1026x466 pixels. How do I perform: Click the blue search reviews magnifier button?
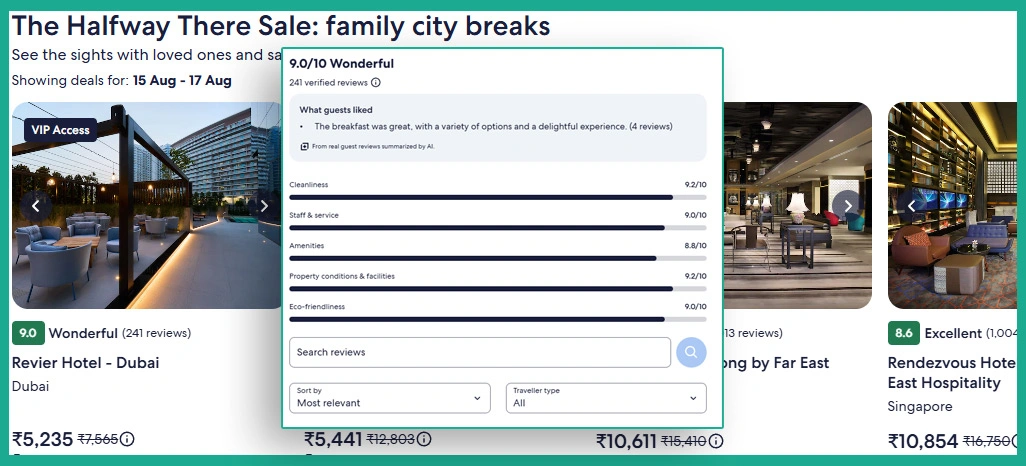click(691, 352)
